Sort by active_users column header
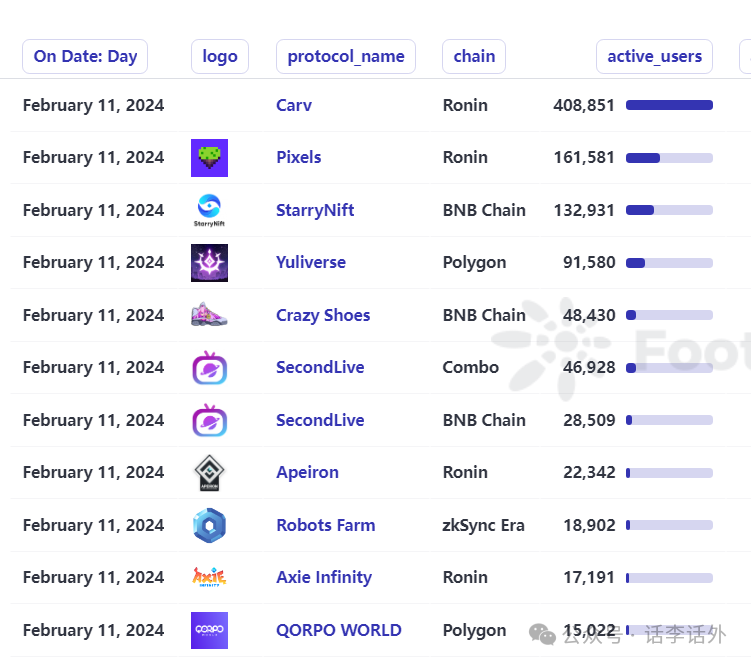This screenshot has height=665, width=751. tap(654, 57)
